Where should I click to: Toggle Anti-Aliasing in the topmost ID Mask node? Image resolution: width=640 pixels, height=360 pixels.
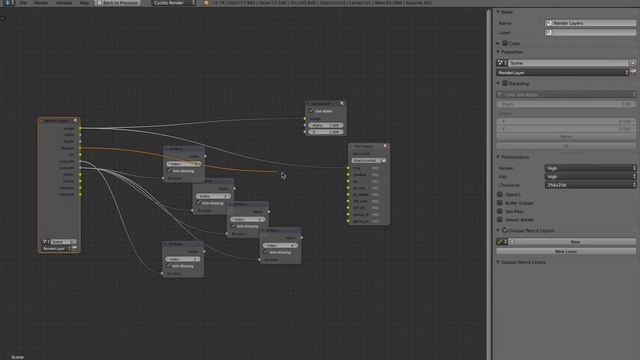[170, 171]
